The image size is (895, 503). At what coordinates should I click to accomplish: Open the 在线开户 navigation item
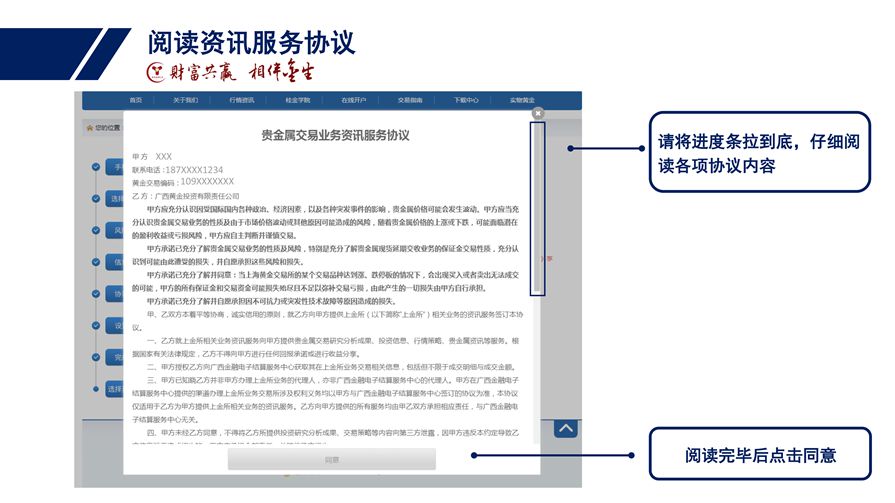tap(353, 100)
